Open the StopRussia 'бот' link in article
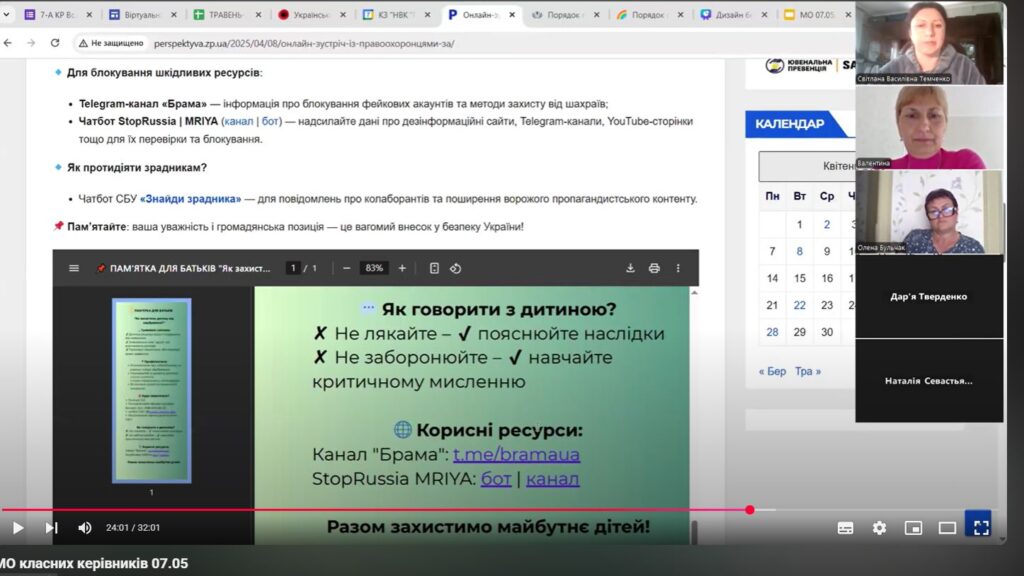This screenshot has height=576, width=1024. (x=270, y=121)
